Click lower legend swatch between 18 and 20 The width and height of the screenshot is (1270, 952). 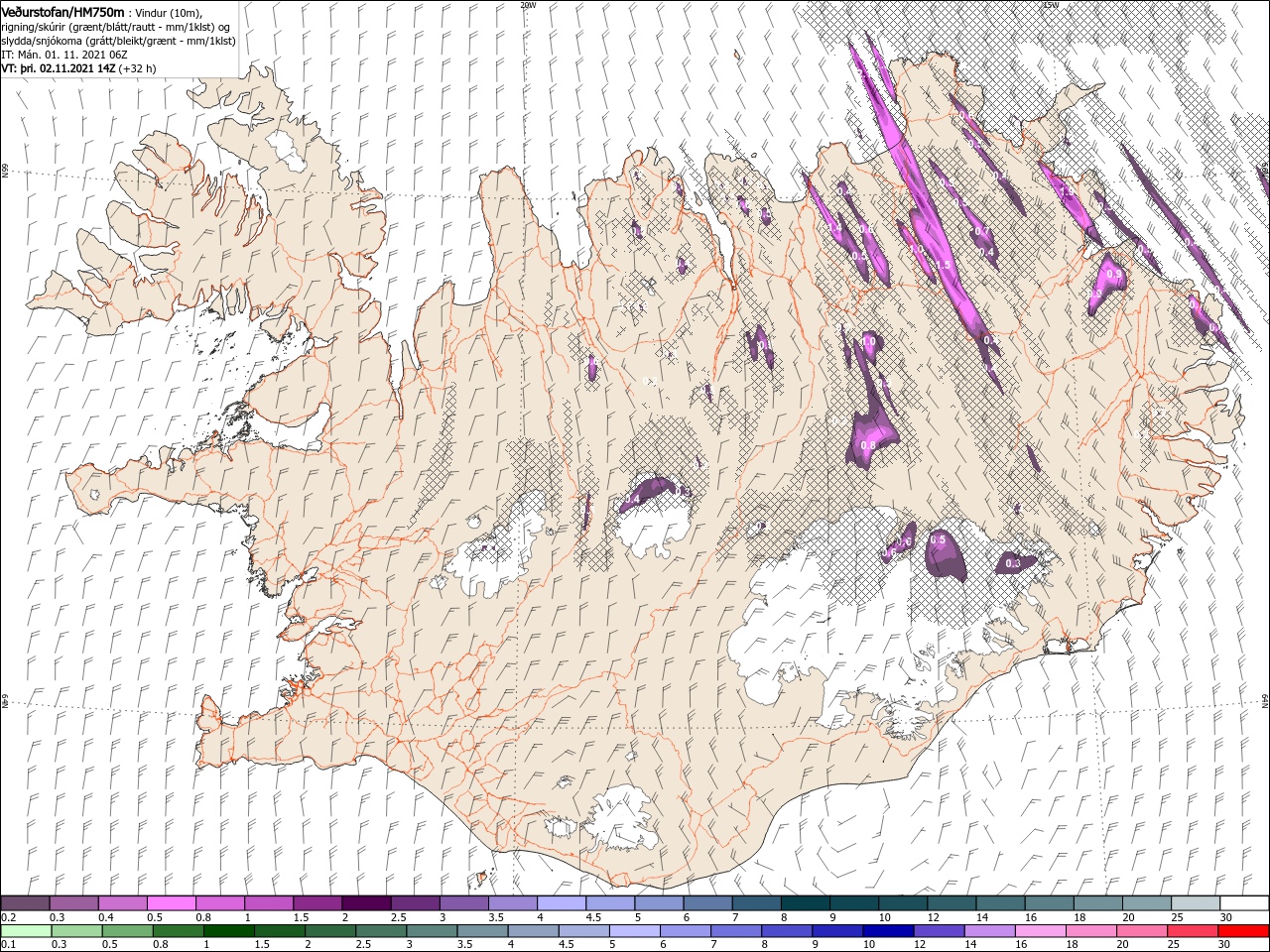(x=1091, y=931)
